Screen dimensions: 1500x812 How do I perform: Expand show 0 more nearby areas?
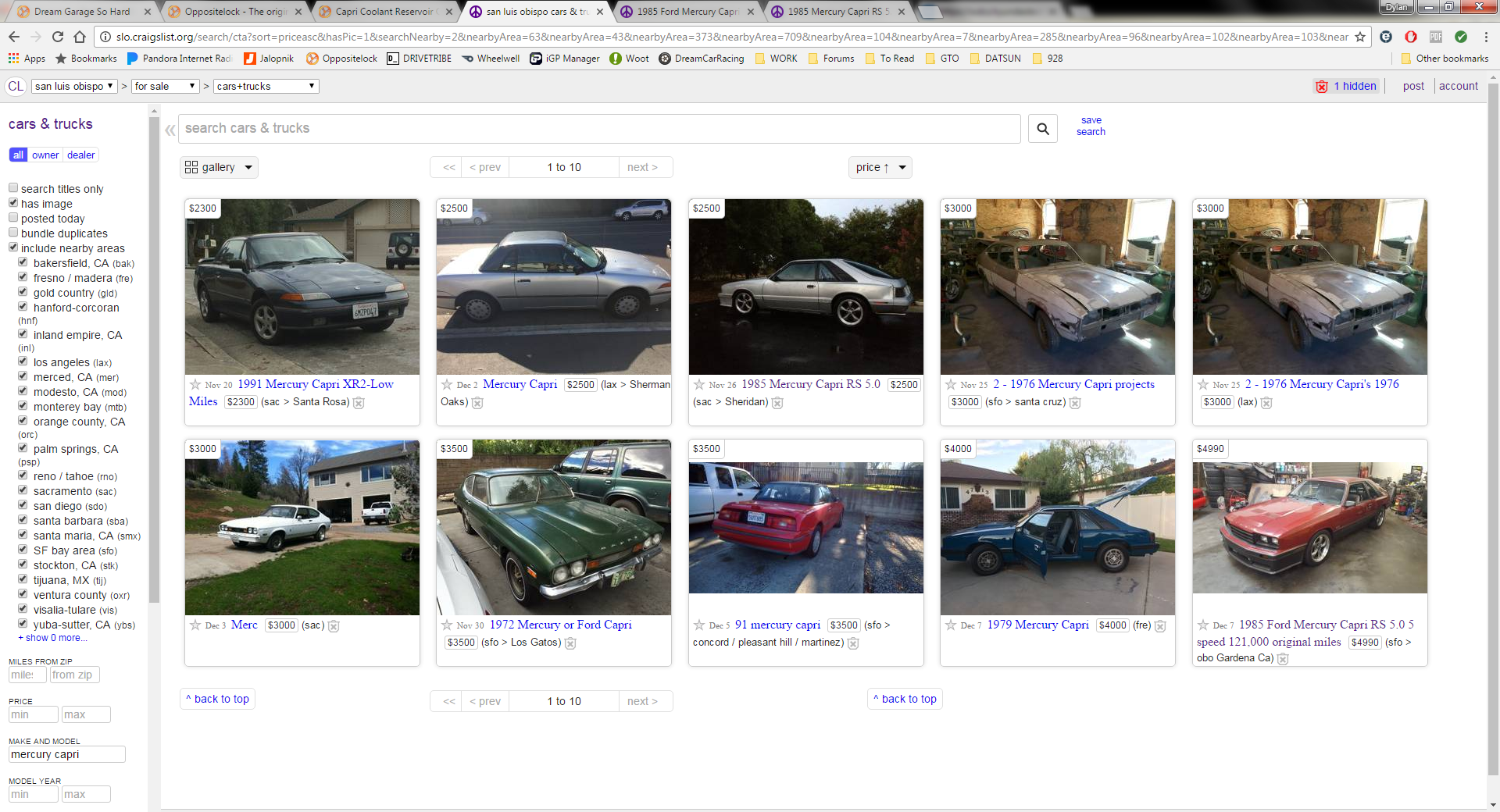click(52, 638)
